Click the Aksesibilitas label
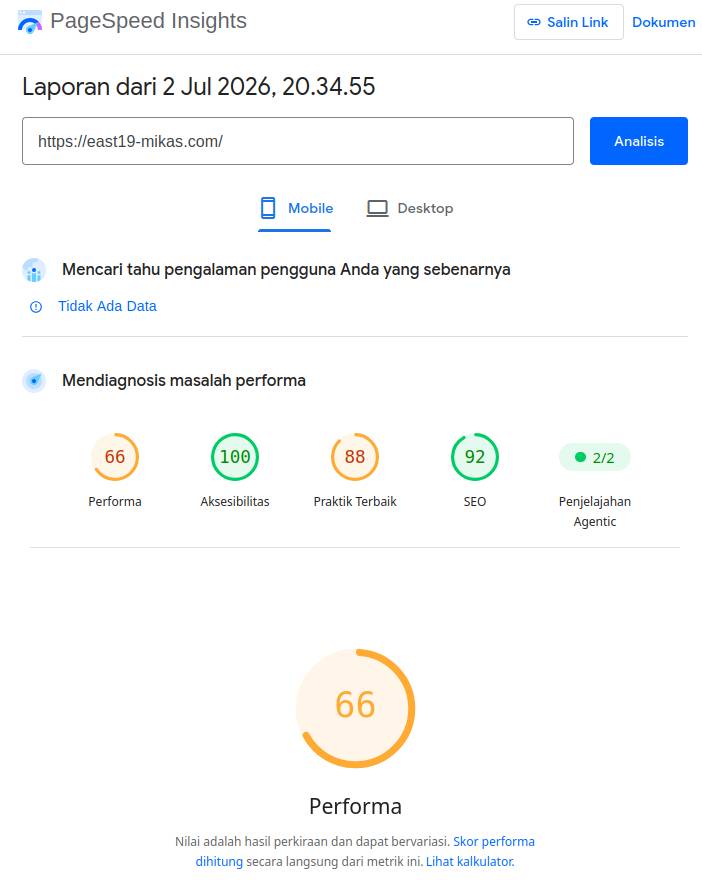This screenshot has width=702, height=880. point(235,501)
